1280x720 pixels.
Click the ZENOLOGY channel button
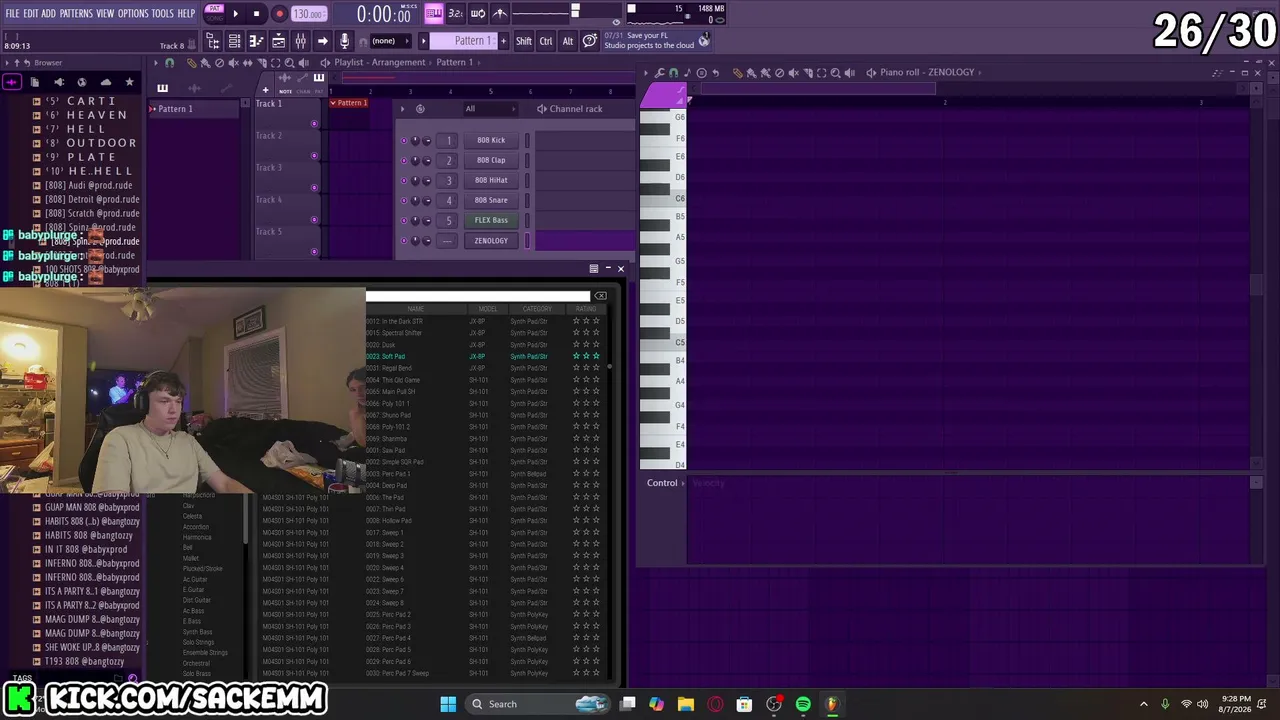pos(491,241)
